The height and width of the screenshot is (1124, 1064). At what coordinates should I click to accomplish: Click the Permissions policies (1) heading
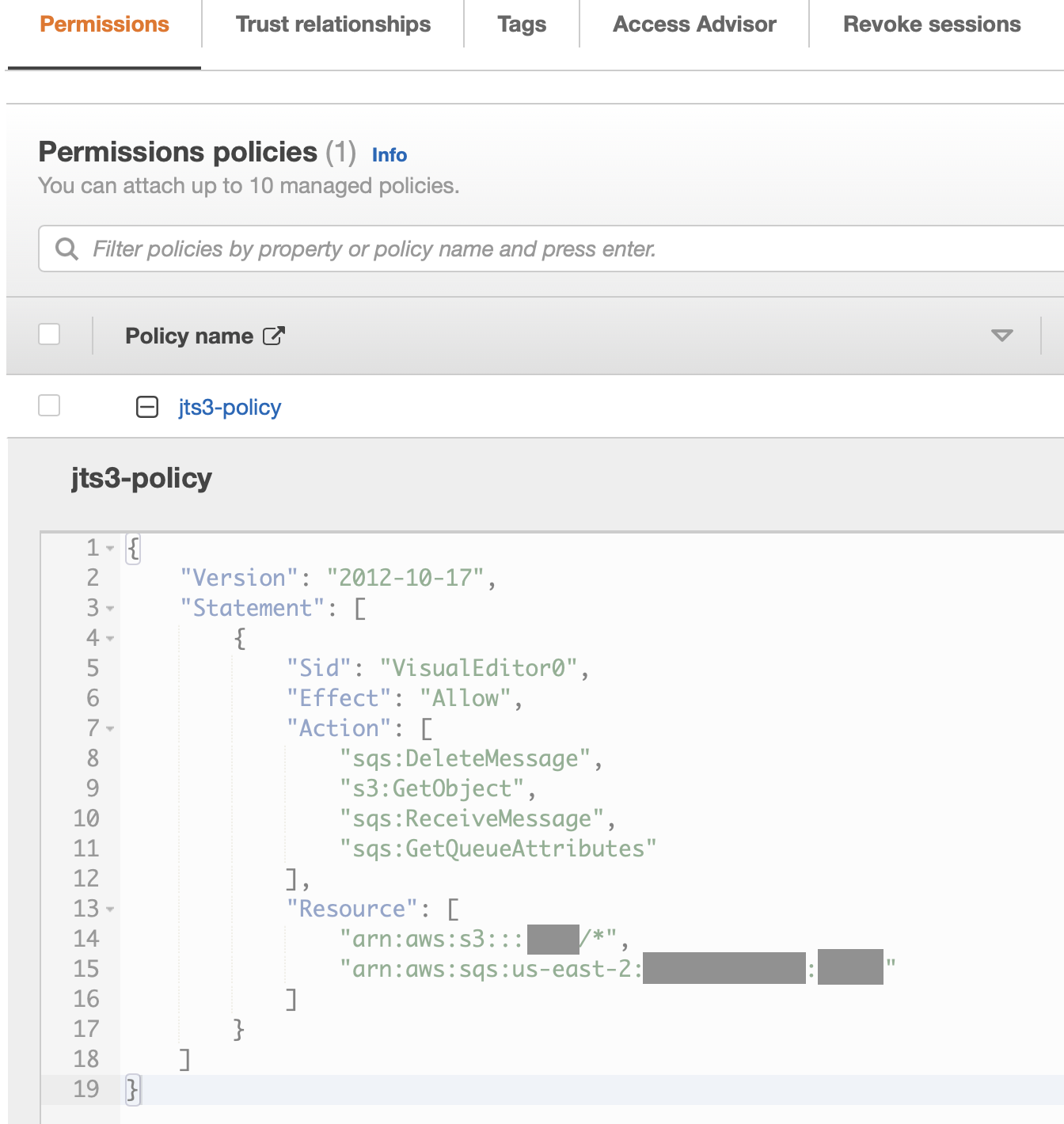click(197, 152)
